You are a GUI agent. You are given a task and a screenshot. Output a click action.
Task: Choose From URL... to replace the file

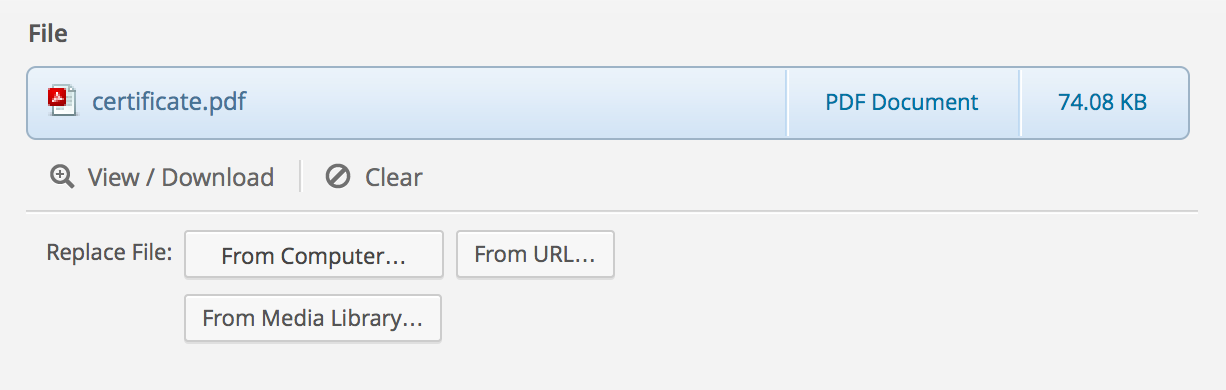(535, 254)
